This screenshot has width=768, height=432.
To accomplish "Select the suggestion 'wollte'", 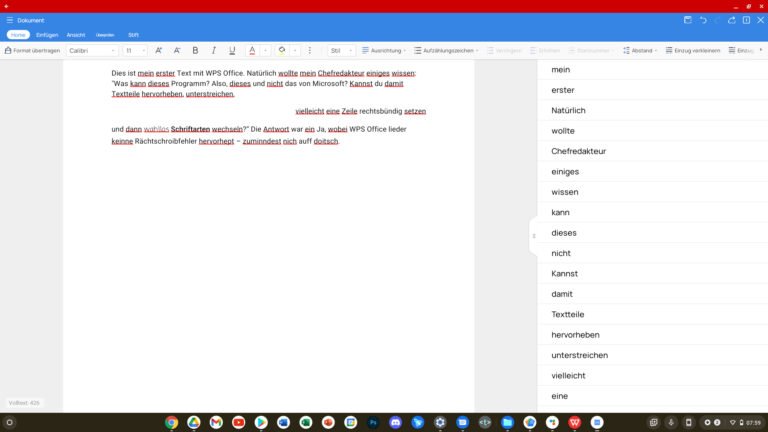I will [652, 131].
